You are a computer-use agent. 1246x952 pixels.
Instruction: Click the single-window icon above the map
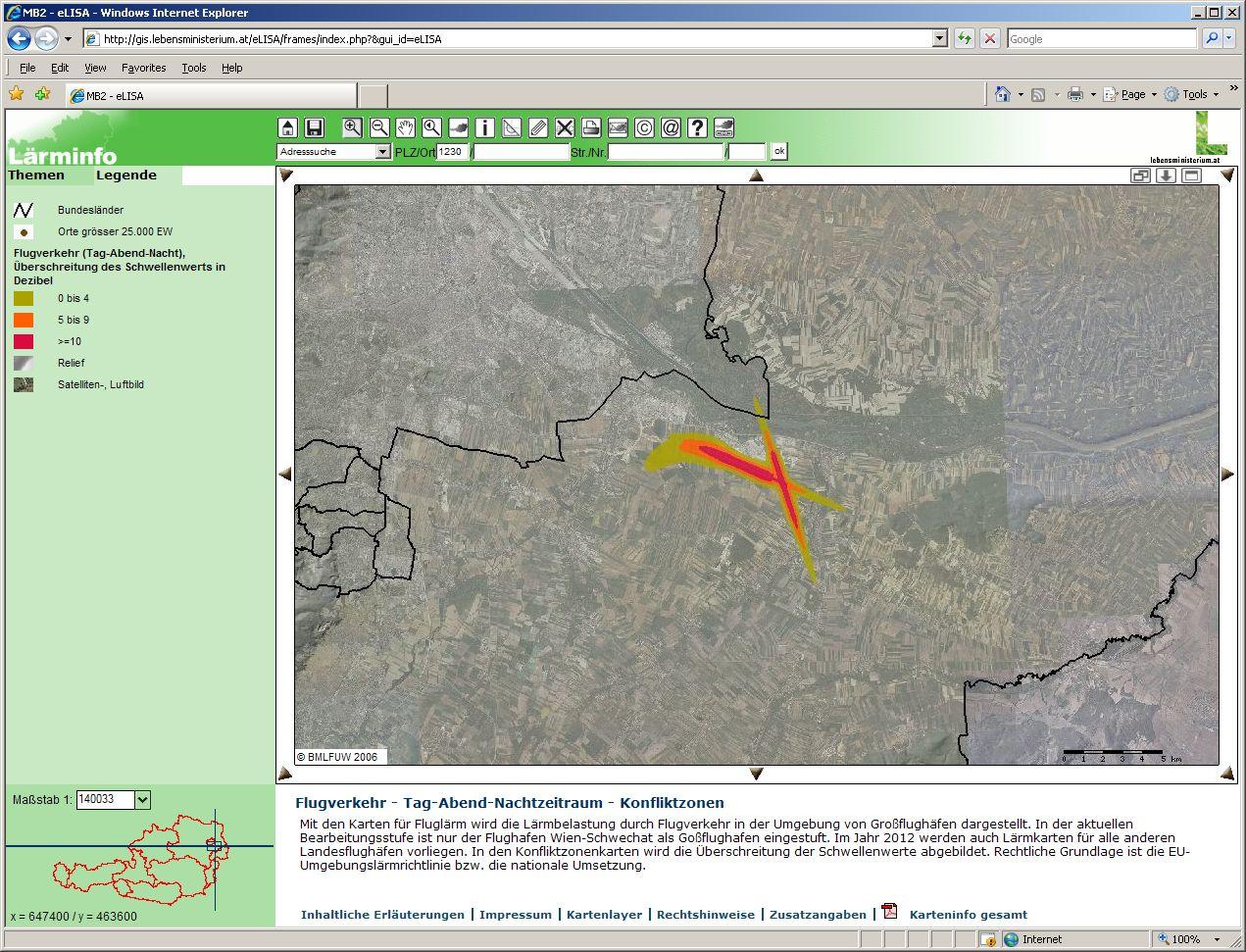1191,175
